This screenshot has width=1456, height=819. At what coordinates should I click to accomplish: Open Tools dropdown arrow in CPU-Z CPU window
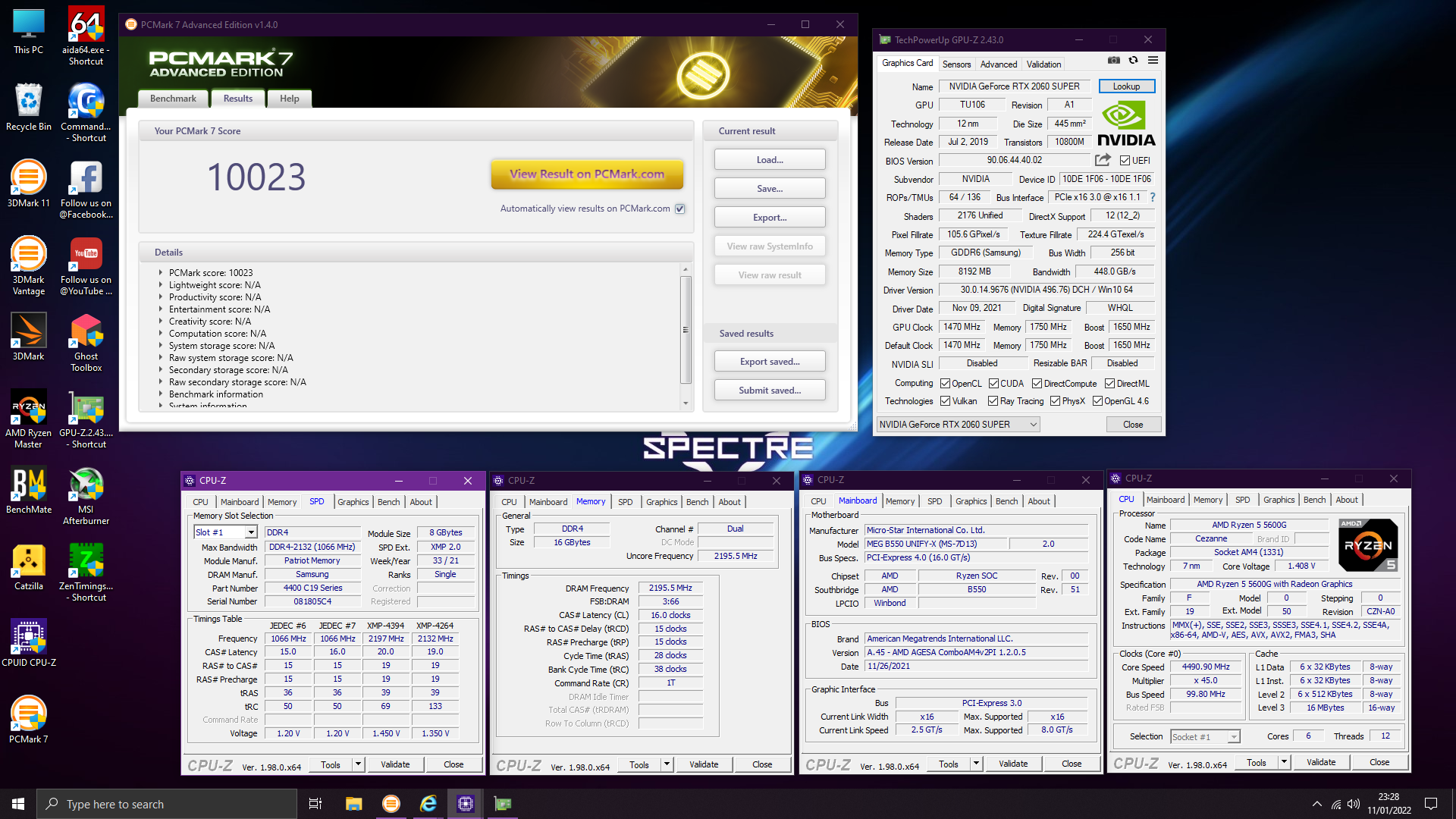click(x=1285, y=762)
